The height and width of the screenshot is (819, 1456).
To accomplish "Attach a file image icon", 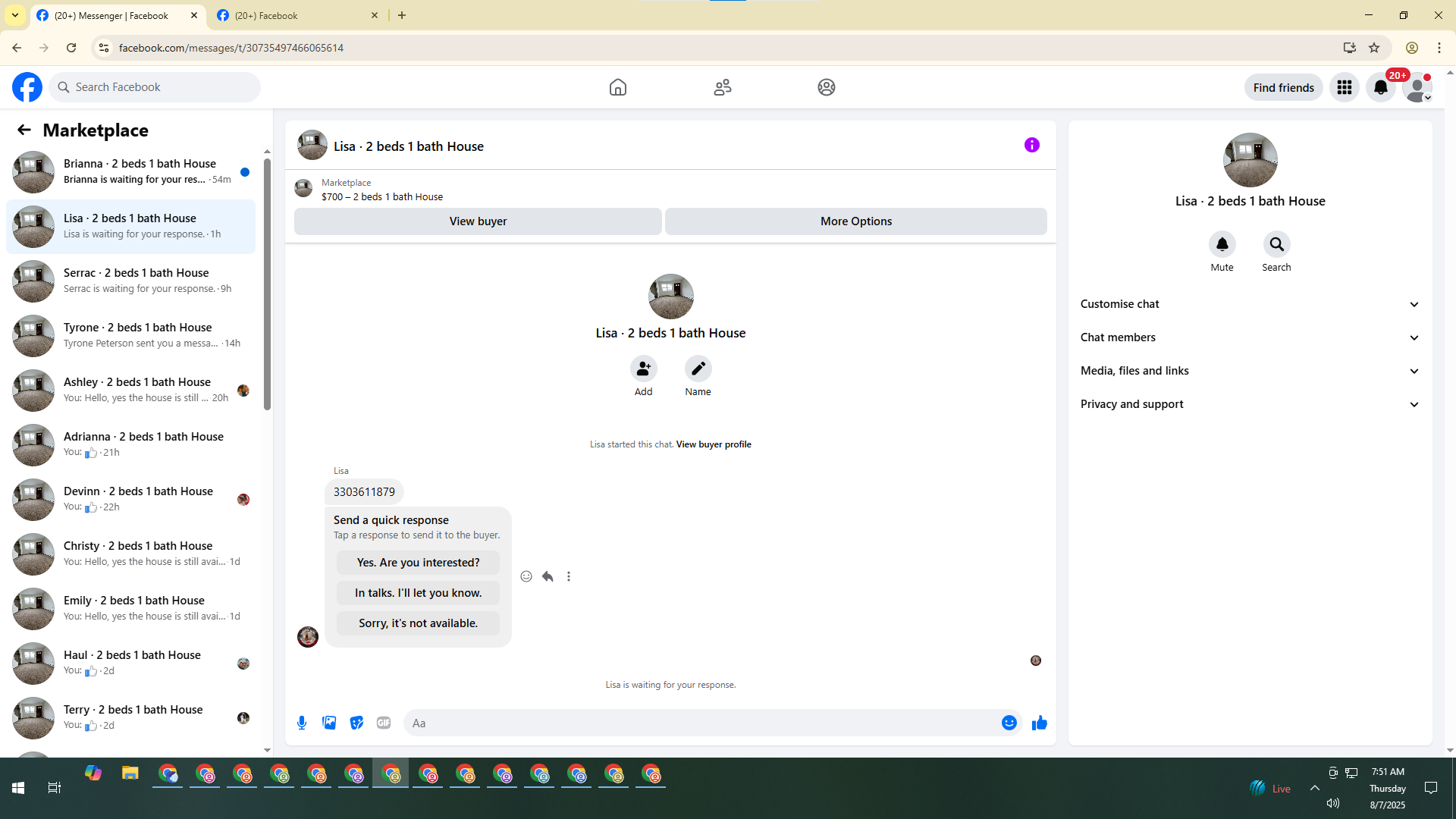I will coord(329,723).
